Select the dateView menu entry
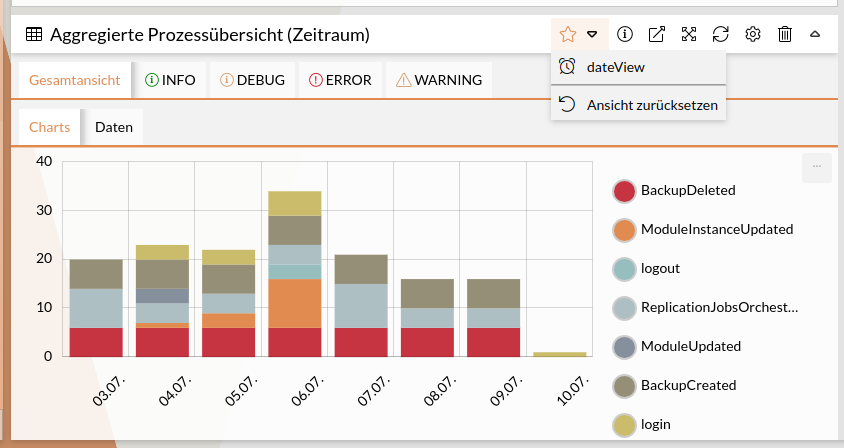Viewport: 844px width, 448px height. click(x=615, y=67)
